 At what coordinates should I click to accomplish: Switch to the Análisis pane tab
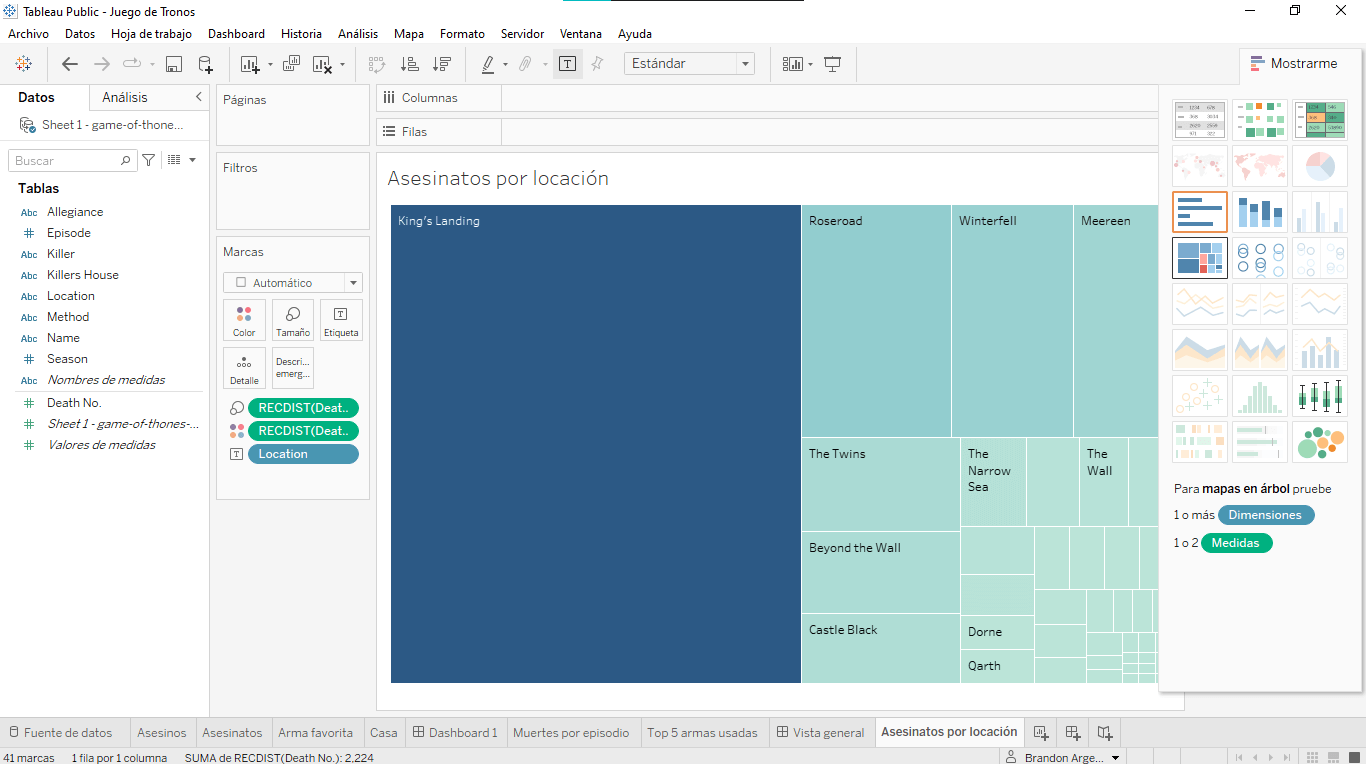coord(125,97)
